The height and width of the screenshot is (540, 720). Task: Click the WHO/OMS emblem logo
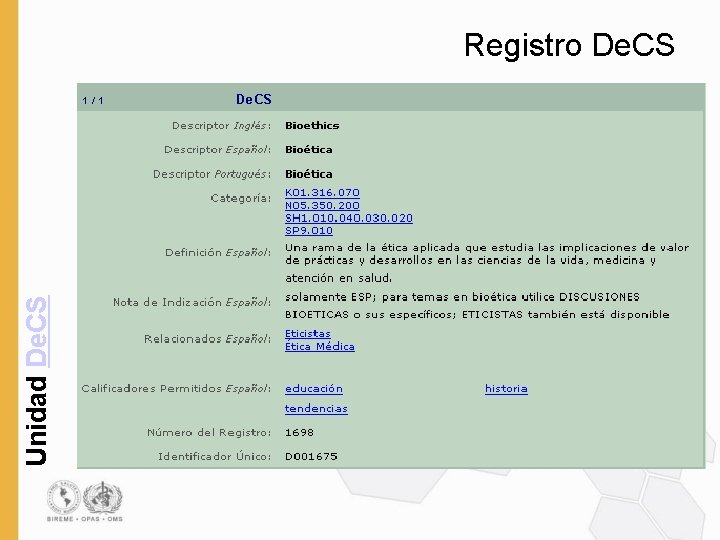(104, 497)
